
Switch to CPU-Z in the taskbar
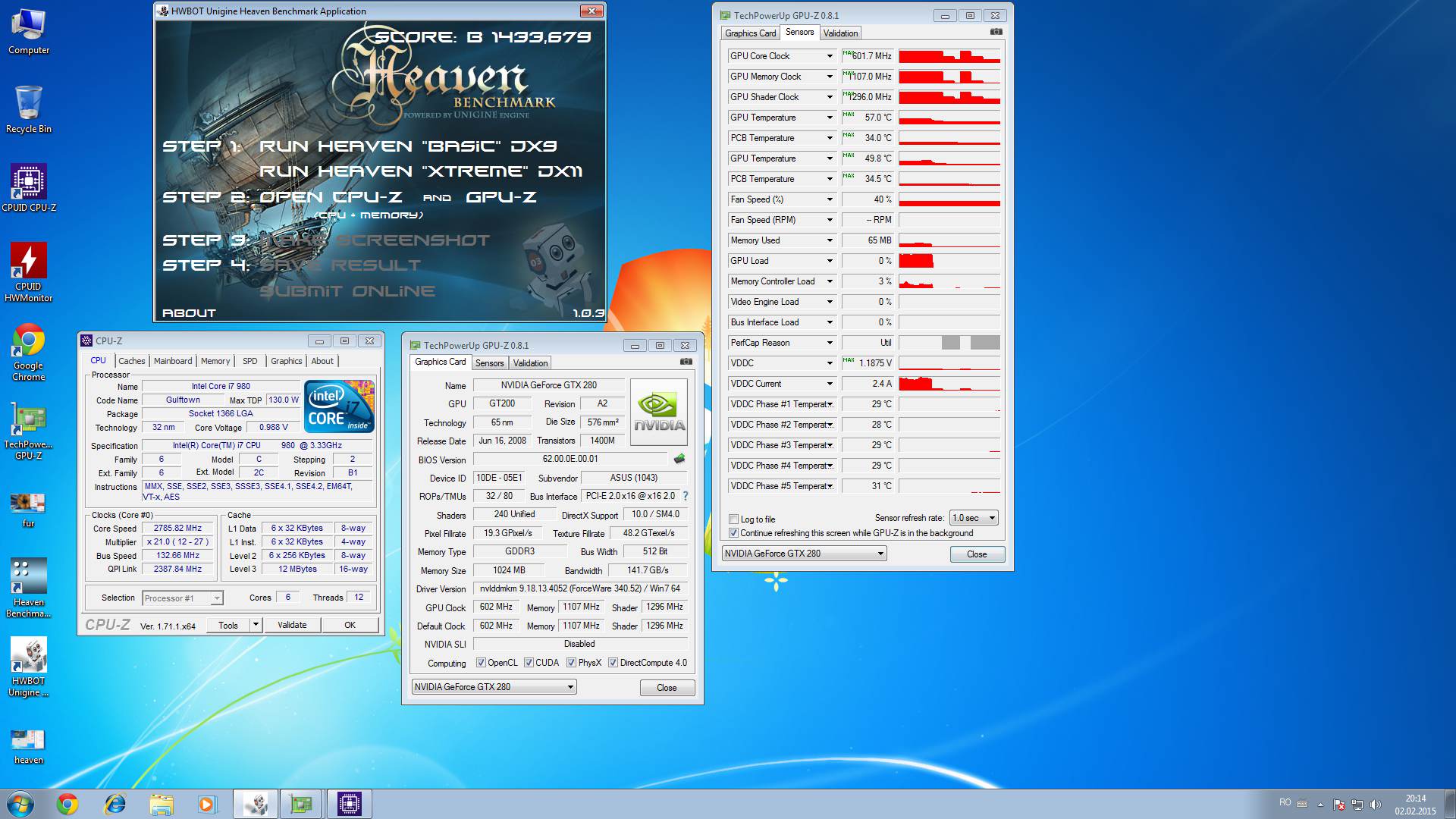(349, 804)
